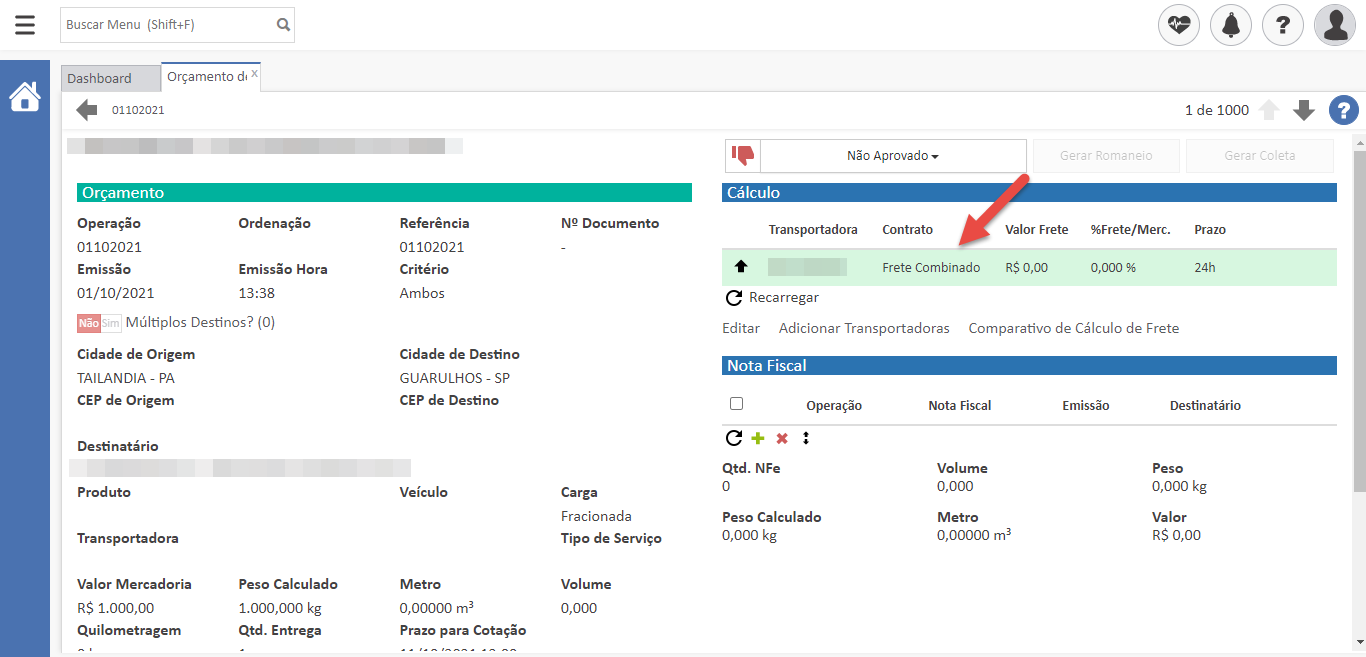Remove Nota Fiscal with red X icon

(x=782, y=438)
